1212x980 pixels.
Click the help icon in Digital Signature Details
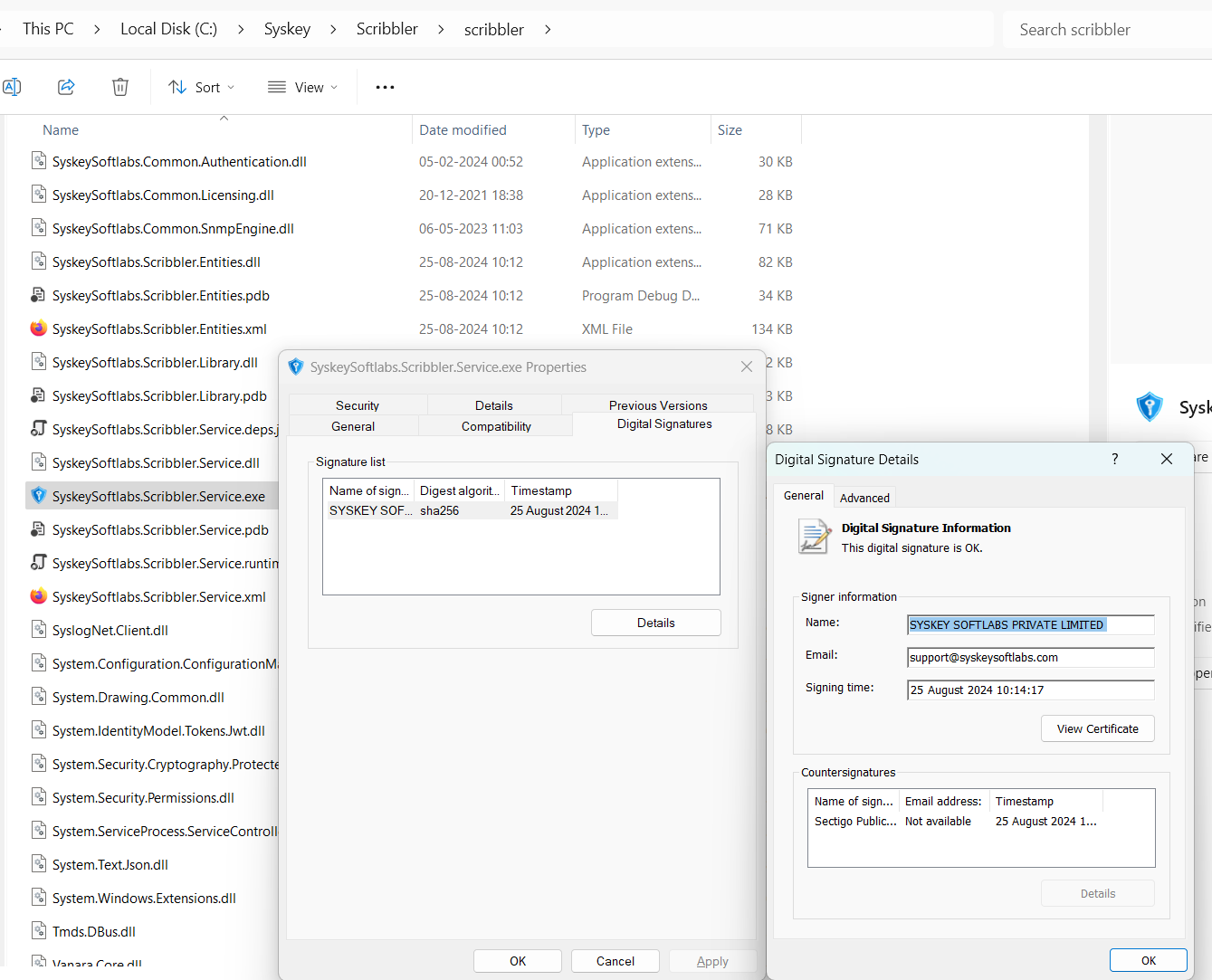tap(1114, 459)
